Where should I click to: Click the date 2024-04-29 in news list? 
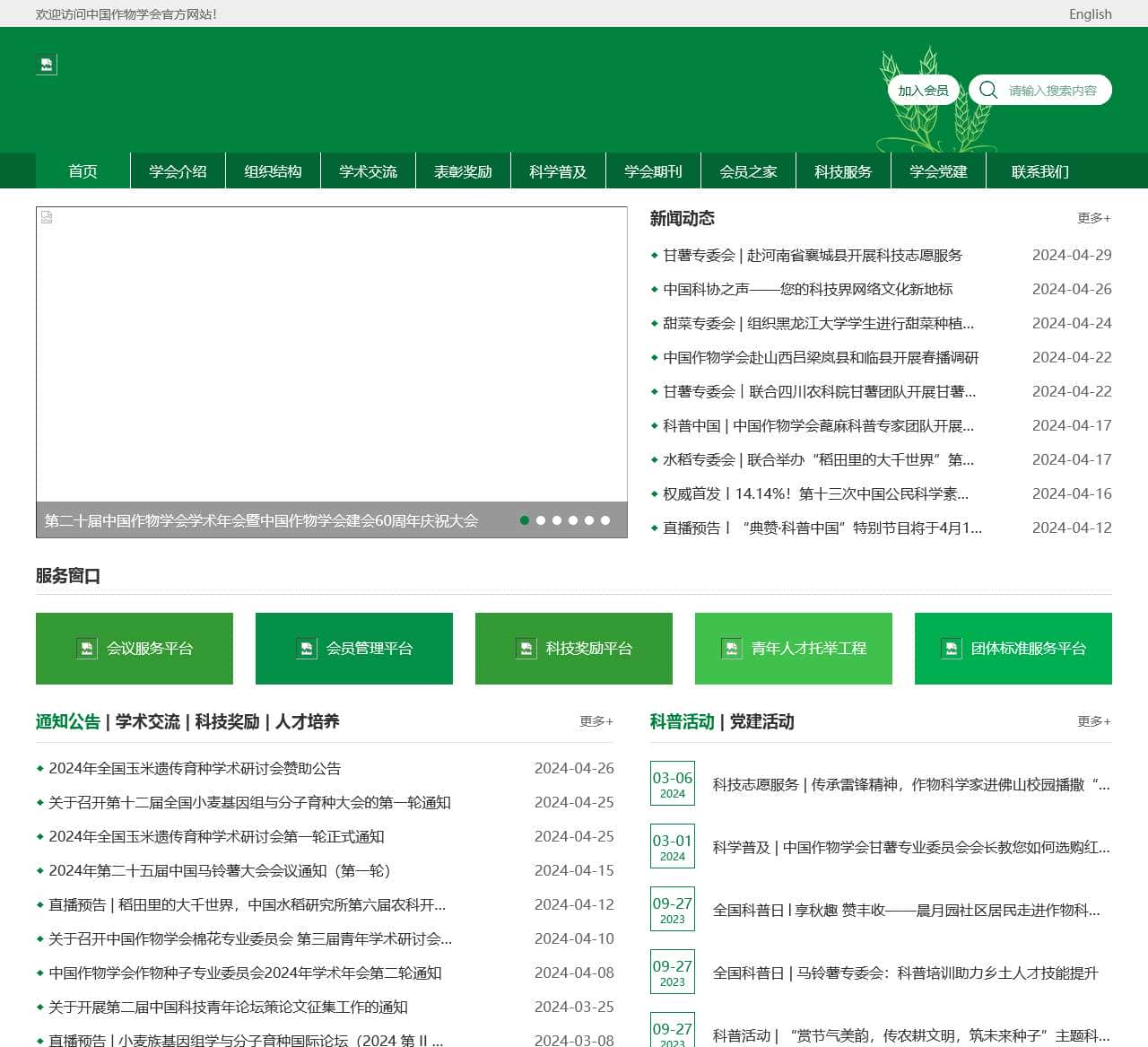[x=1072, y=255]
